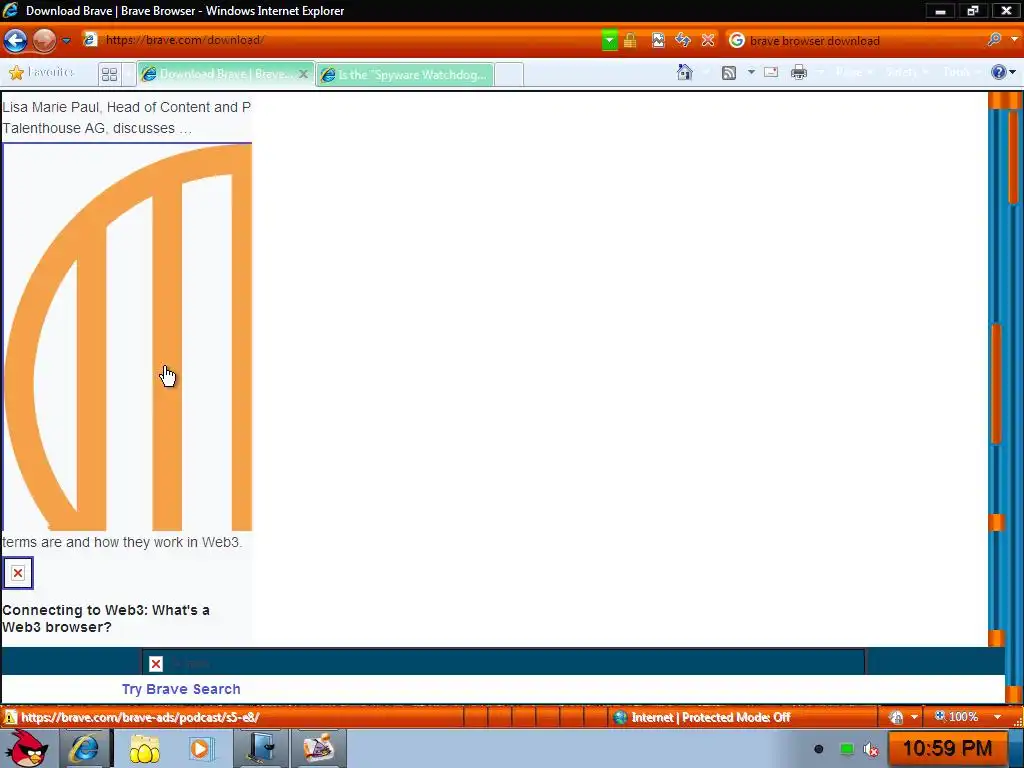Click the Google search provider icon
The image size is (1024, 768).
click(737, 40)
